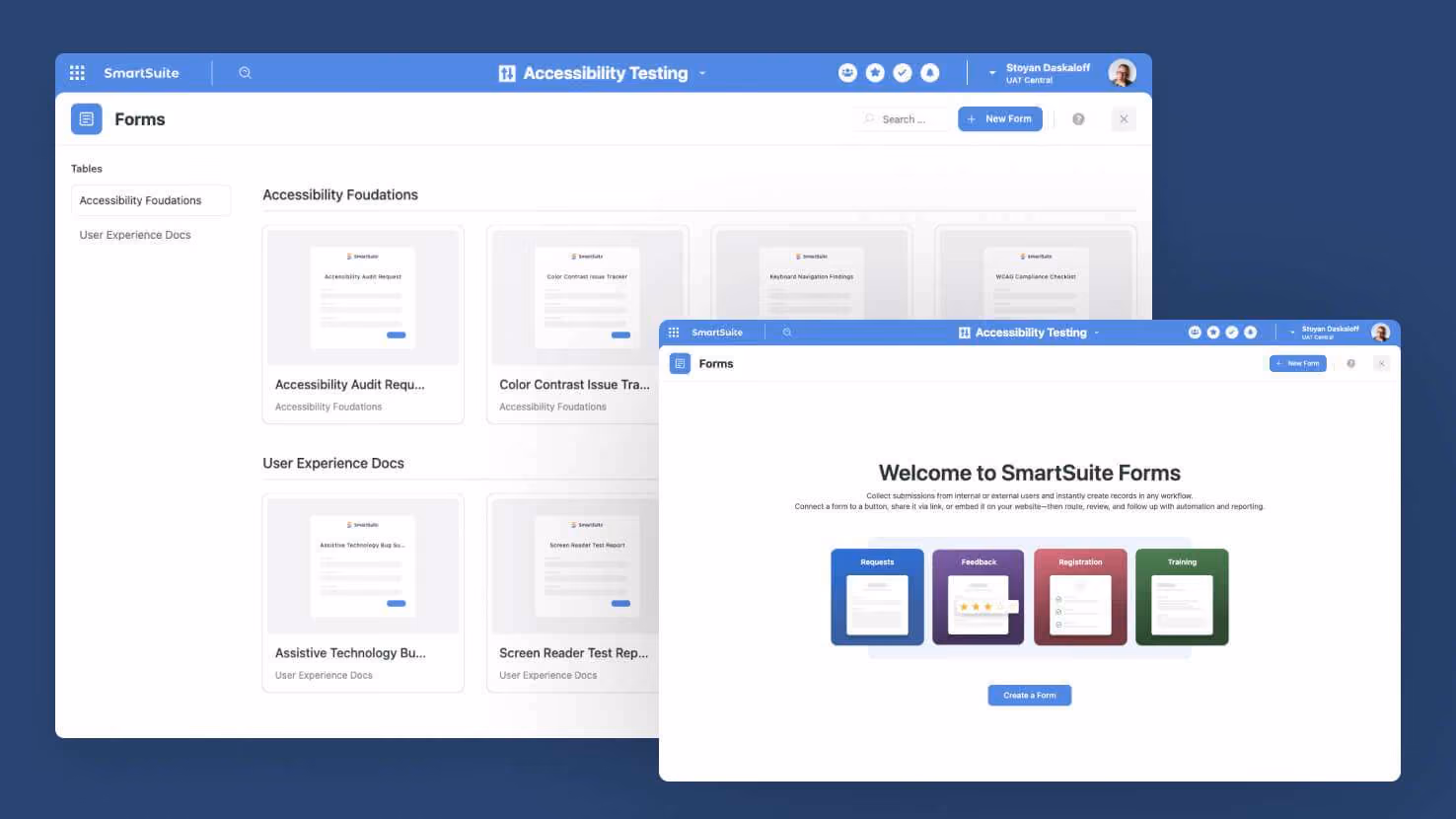Click the New Form button in back window
1456x819 pixels.
[x=1000, y=119]
